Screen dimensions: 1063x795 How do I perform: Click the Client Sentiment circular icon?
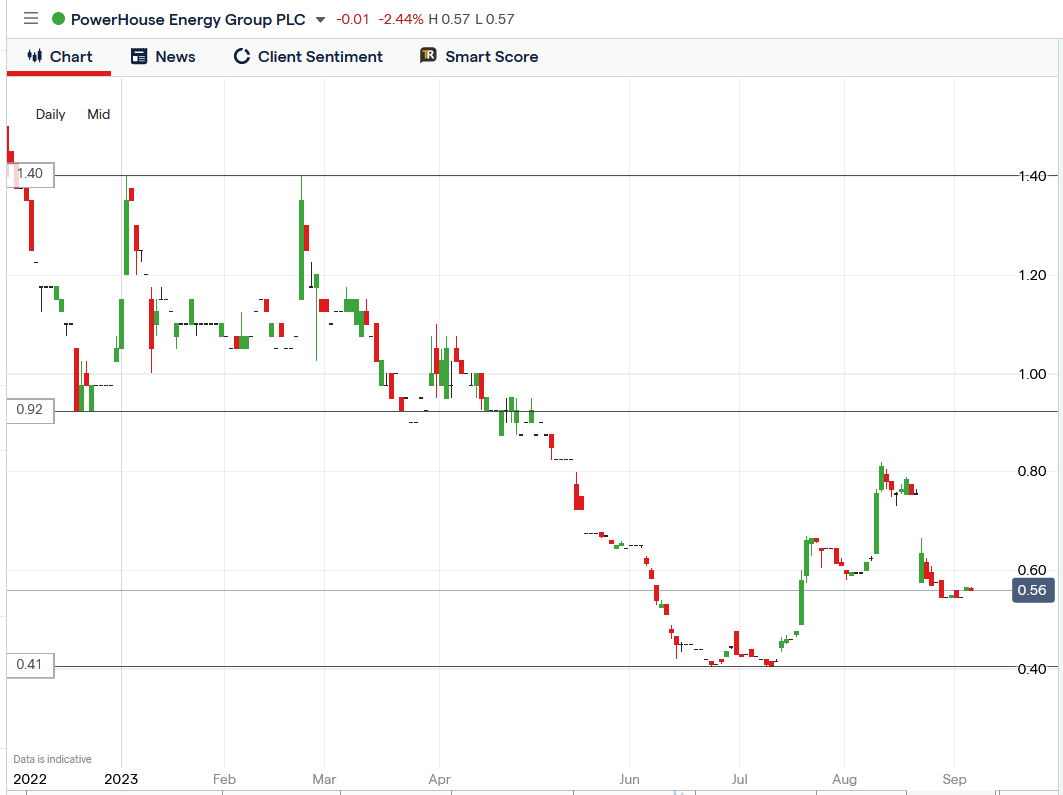(241, 56)
